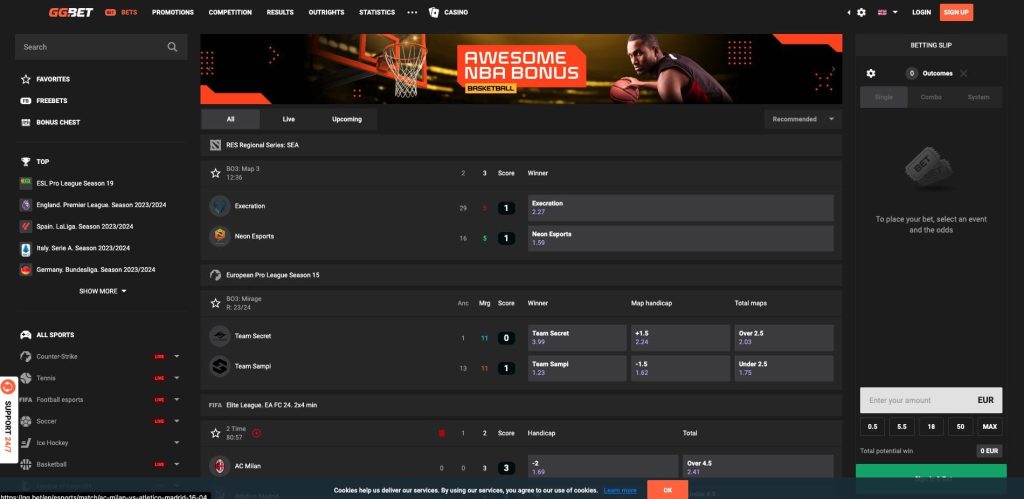Open the Recommended sort dropdown
Viewport: 1024px width, 499px height.
click(802, 119)
